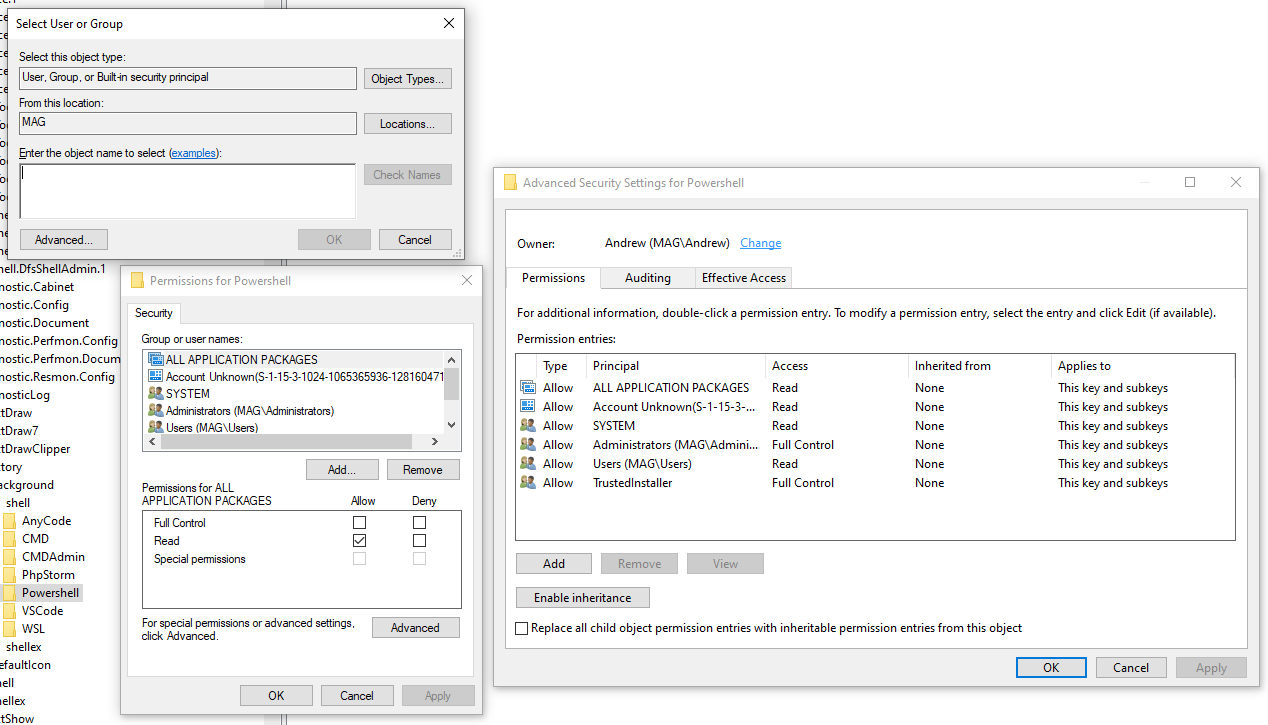Click the Change owner link
Screen dimensions: 1268x725
click(760, 242)
